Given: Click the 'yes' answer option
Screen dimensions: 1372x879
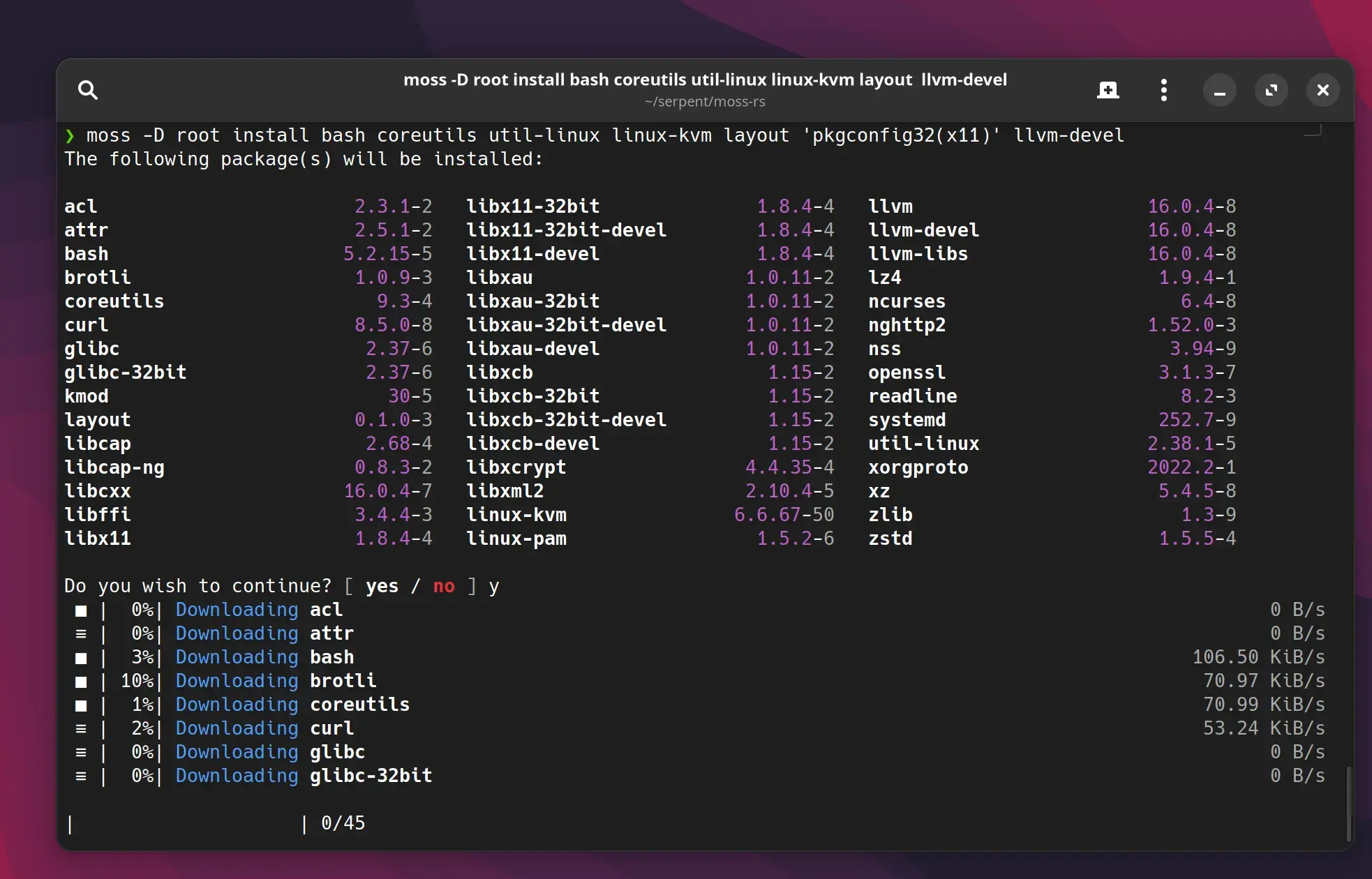Looking at the screenshot, I should coord(382,587).
